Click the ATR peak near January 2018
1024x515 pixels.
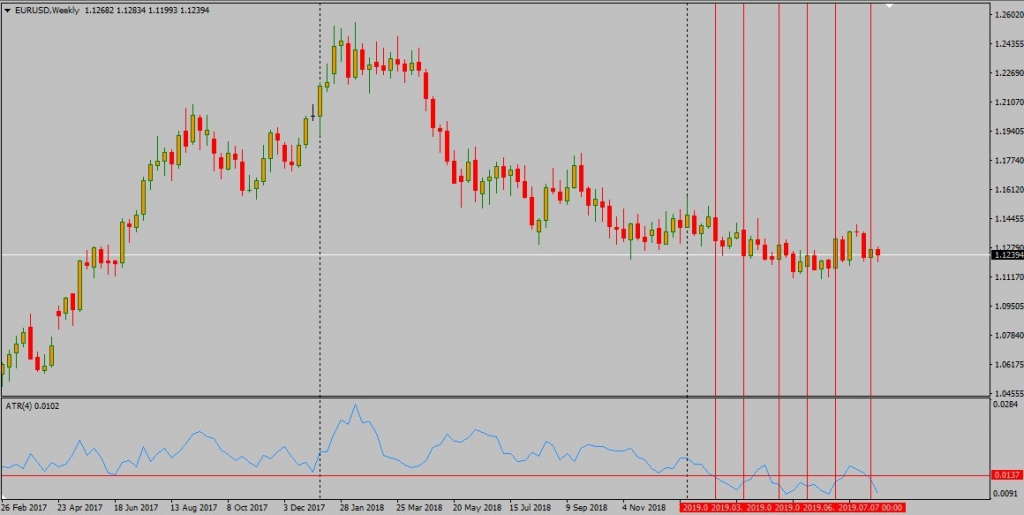point(355,406)
